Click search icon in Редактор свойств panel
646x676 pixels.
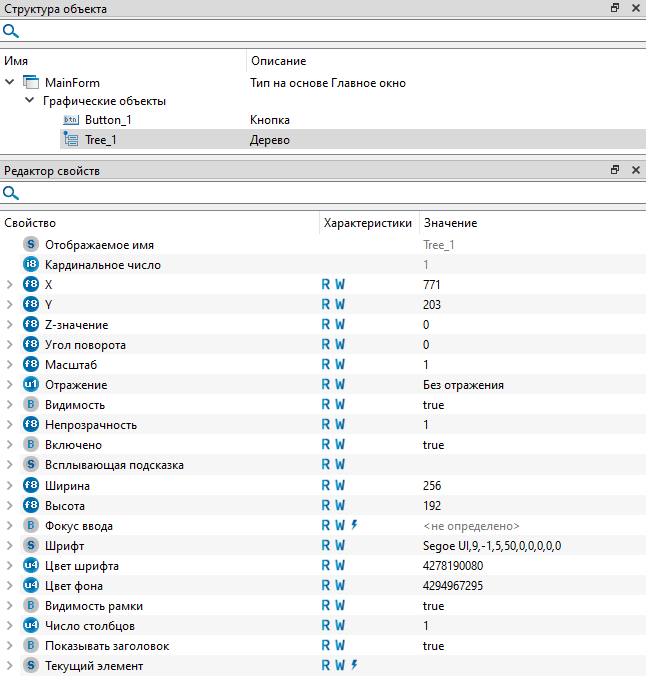(11, 193)
